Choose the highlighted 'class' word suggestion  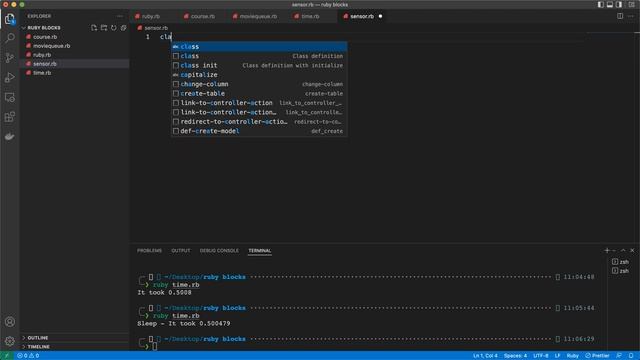coord(259,47)
